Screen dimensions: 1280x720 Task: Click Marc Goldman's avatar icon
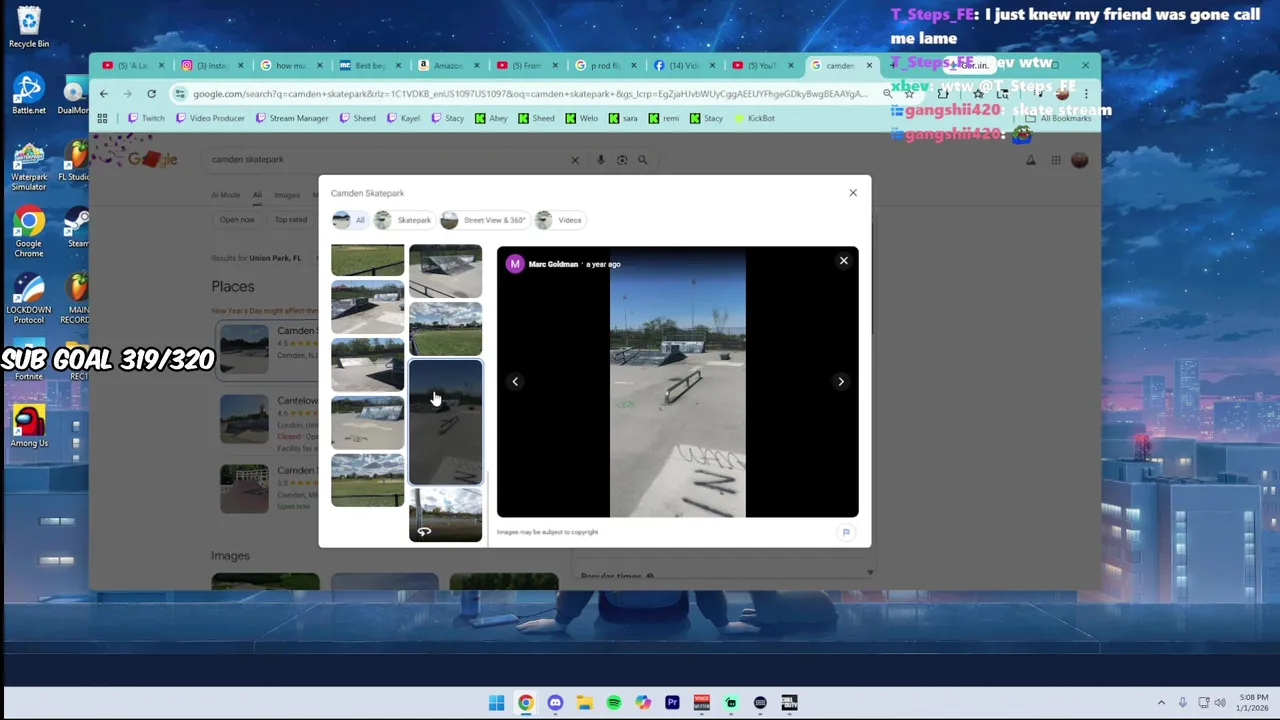(x=514, y=264)
